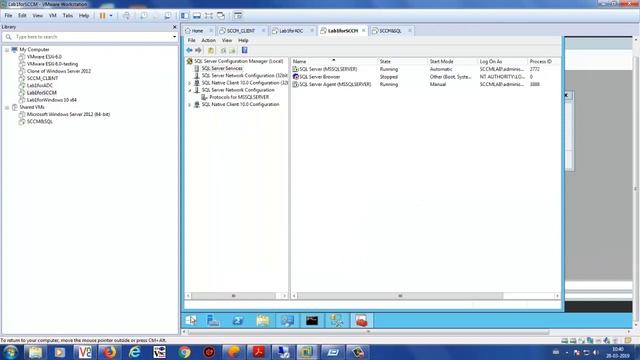Launch Chrome from the Windows taskbar

pyautogui.click(x=184, y=352)
